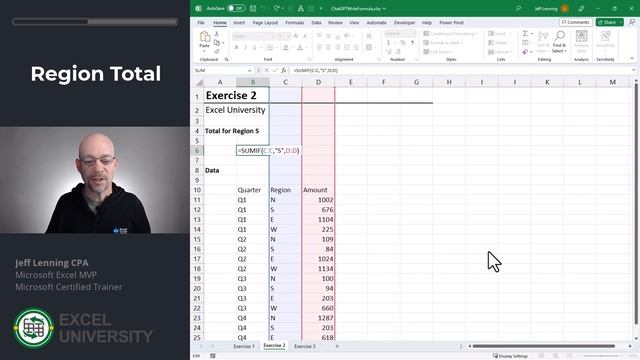The height and width of the screenshot is (360, 640).
Task: Click the Decrease Font Size icon
Action: tap(304, 36)
